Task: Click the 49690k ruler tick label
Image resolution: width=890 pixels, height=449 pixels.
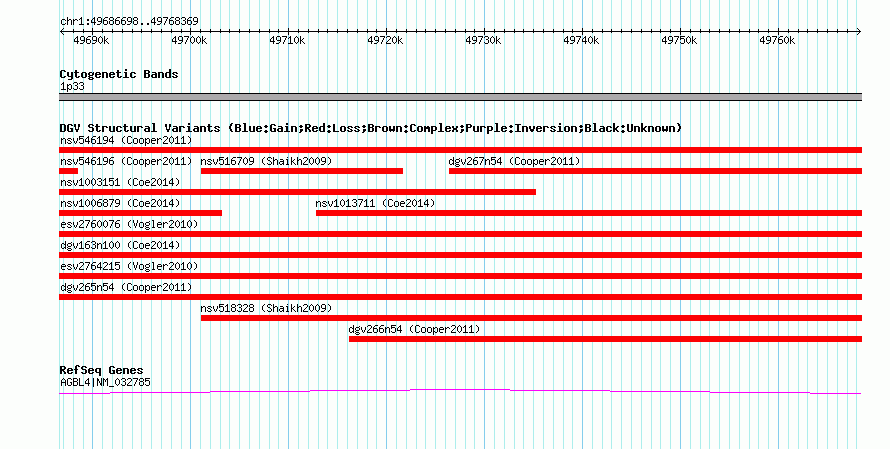Action: tap(91, 40)
